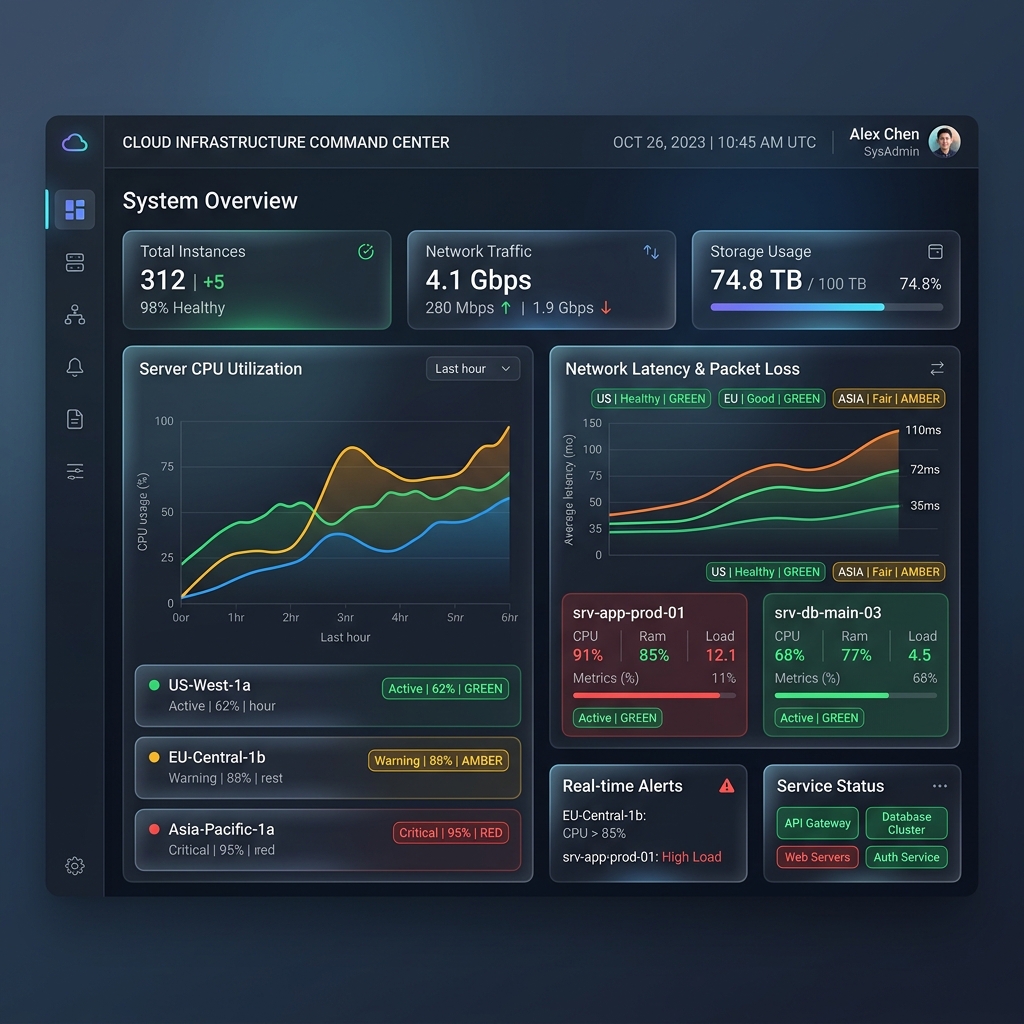Open the Last hour time range dropdown

[473, 369]
